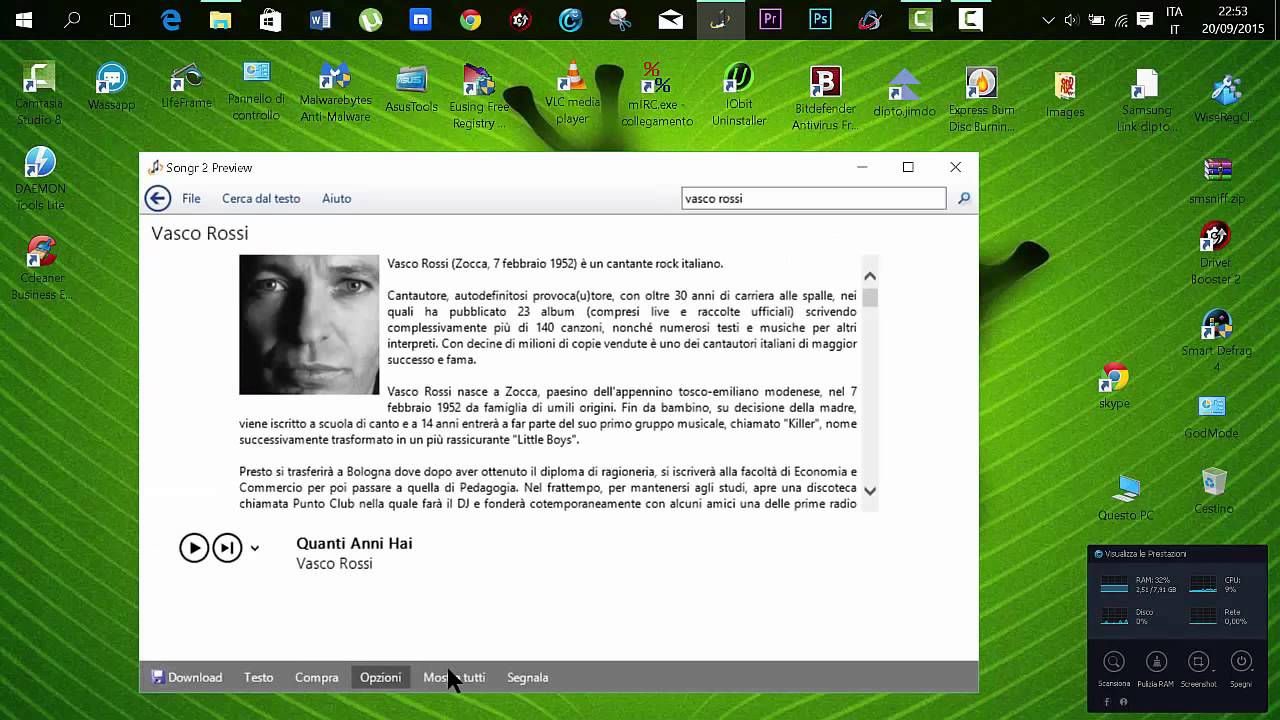Select the smsniff.zip archive icon

[1217, 181]
